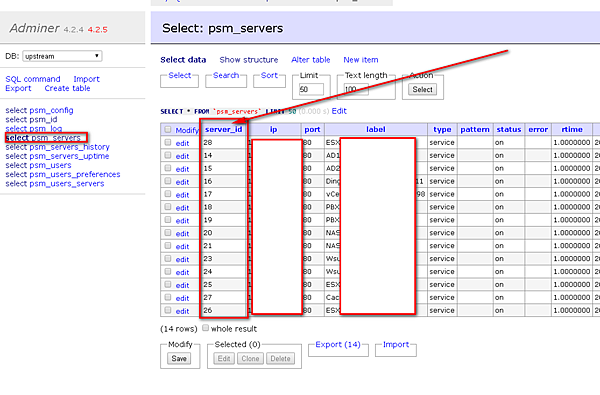This screenshot has height=395, width=600.
Task: Sort by the error column header
Action: click(x=538, y=129)
